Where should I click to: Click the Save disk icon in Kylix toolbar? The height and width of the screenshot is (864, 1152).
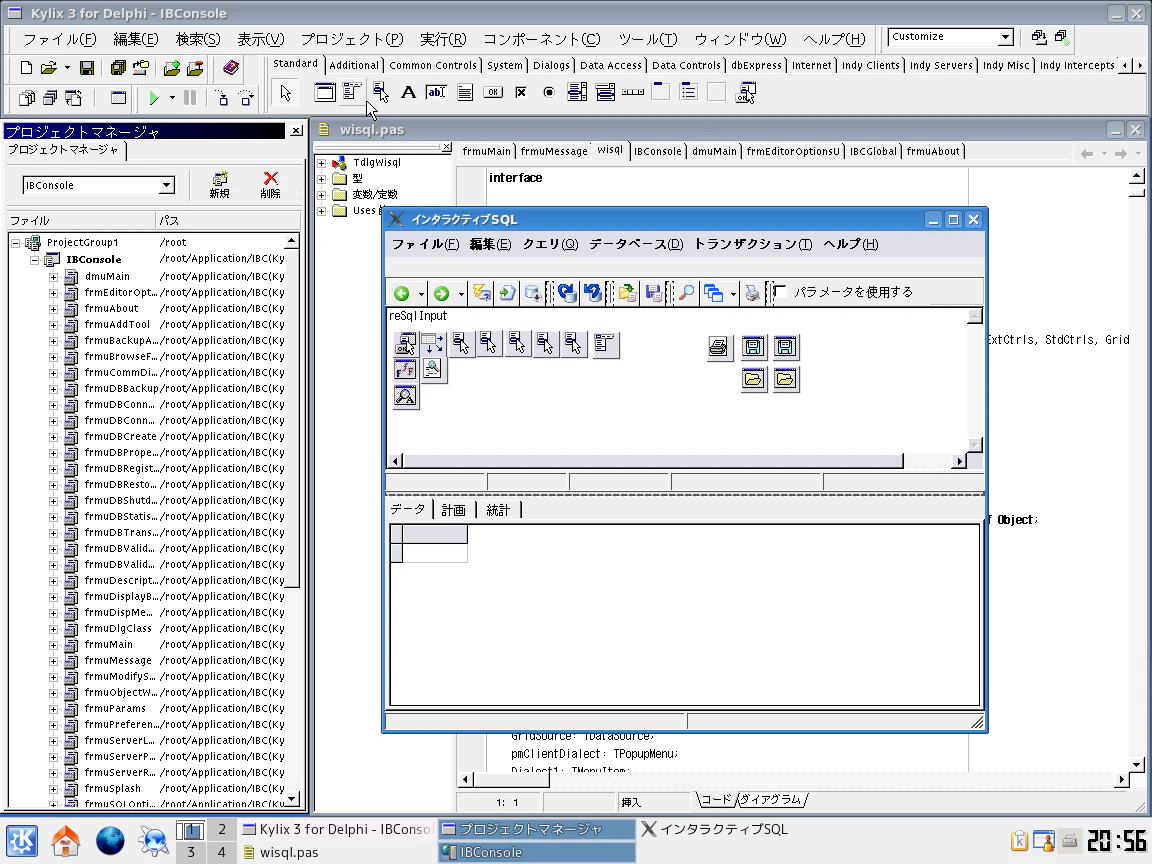click(87, 68)
